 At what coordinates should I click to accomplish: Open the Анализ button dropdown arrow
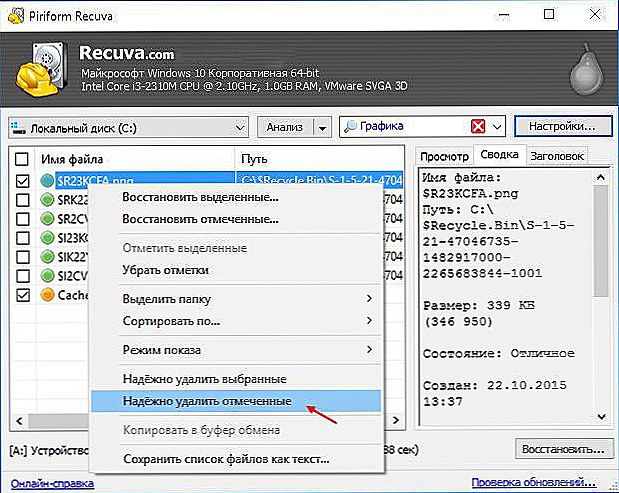pyautogui.click(x=323, y=128)
